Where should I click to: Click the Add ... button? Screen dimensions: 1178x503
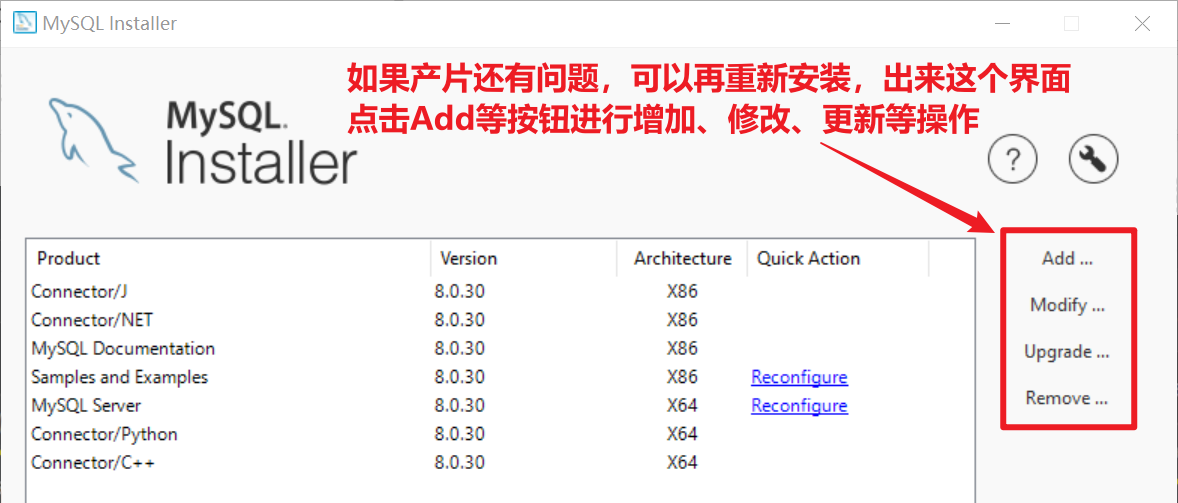click(1067, 259)
